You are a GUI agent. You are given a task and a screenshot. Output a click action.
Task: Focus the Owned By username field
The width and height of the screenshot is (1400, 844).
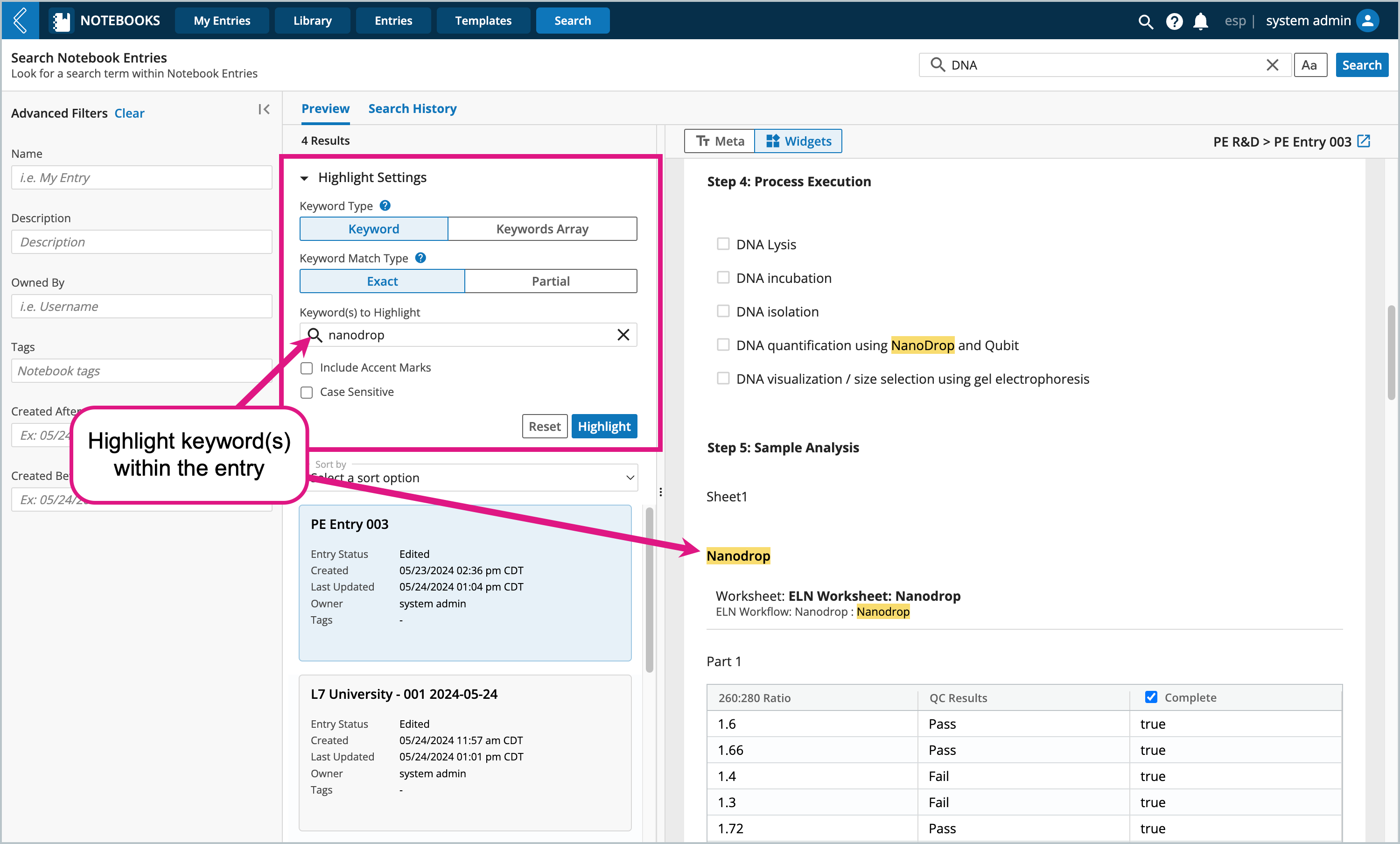[141, 306]
